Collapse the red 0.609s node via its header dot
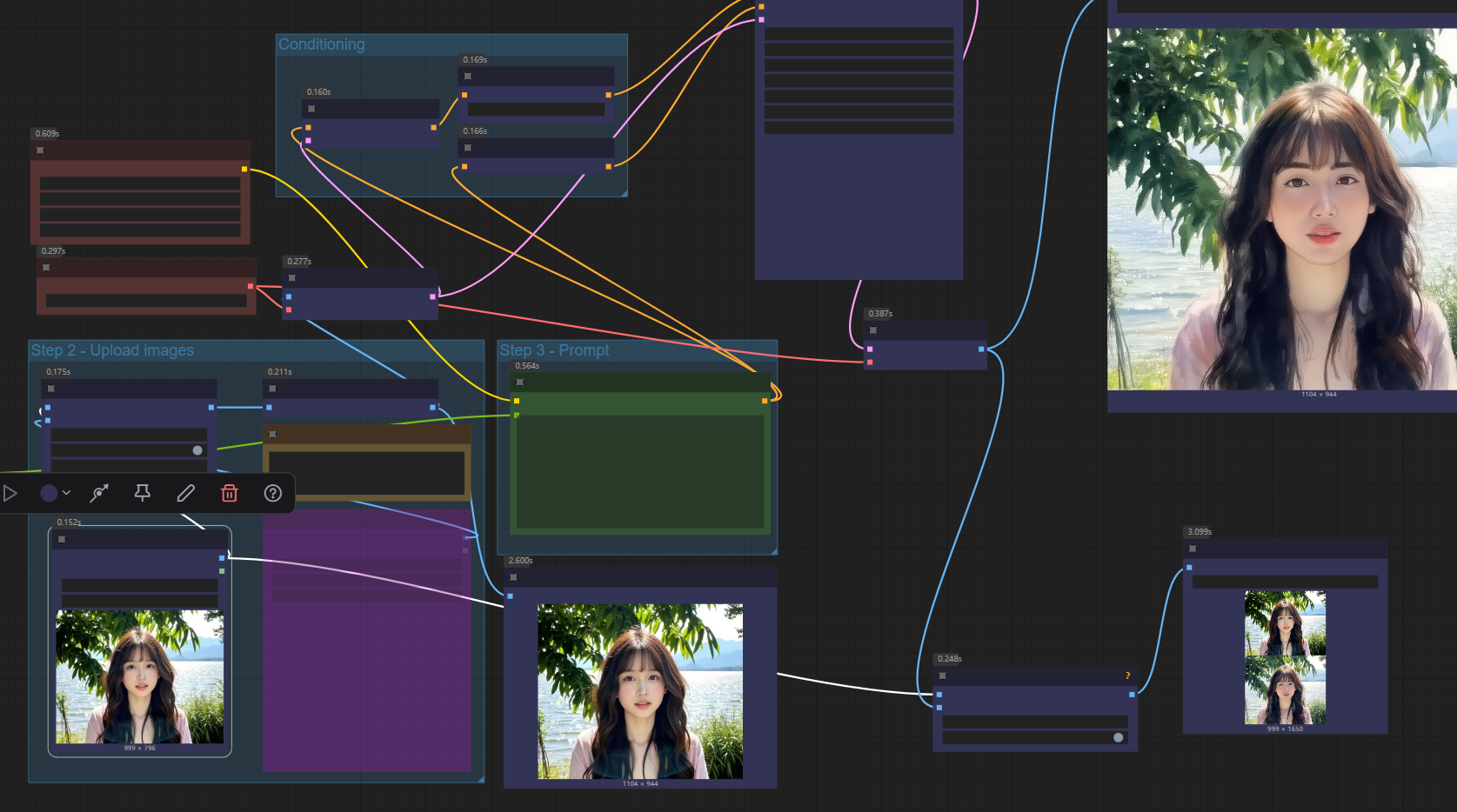 coord(40,150)
